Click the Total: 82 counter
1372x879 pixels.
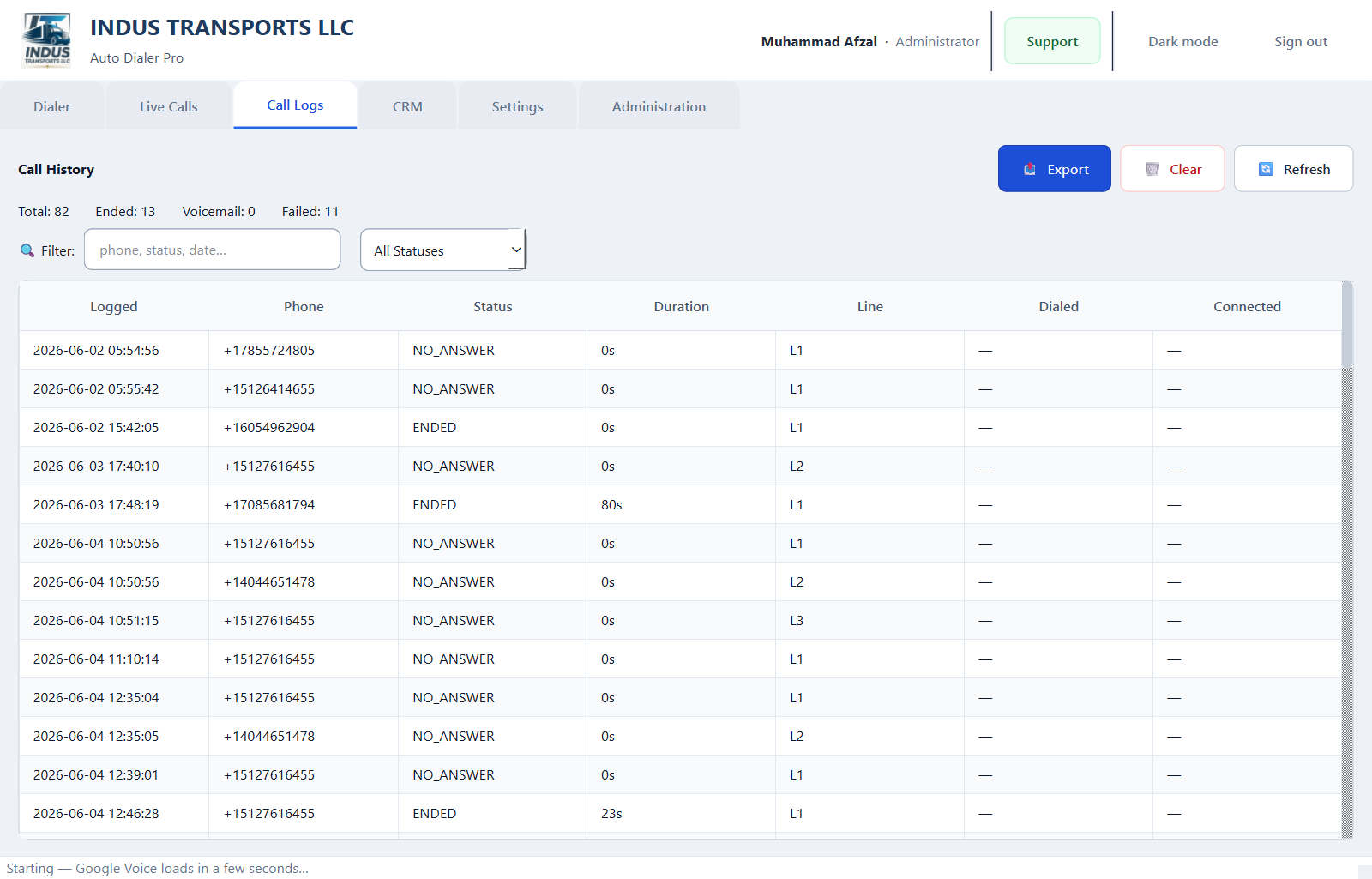point(44,211)
